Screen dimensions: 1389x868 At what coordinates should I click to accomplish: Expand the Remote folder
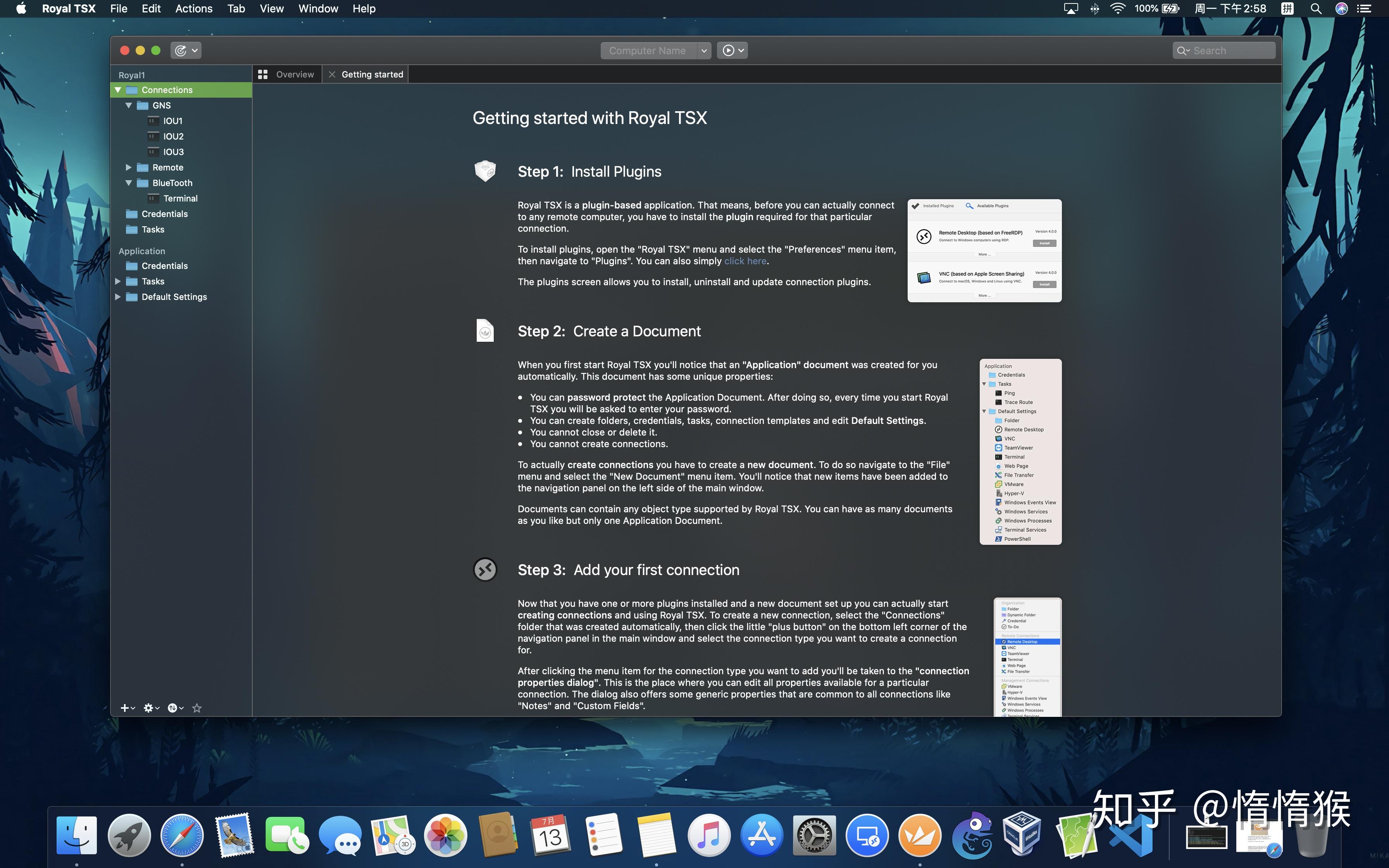coord(129,167)
